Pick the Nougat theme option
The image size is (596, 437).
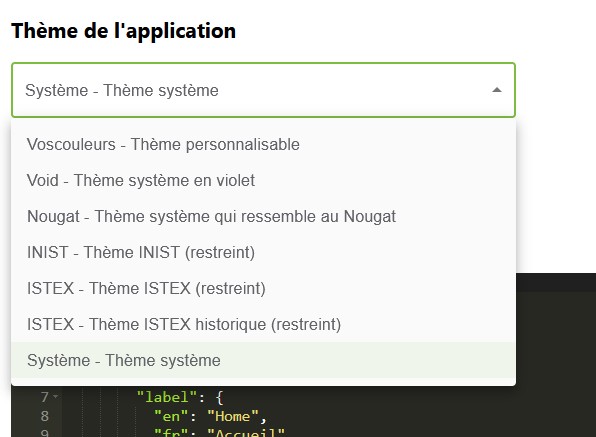pyautogui.click(x=263, y=216)
